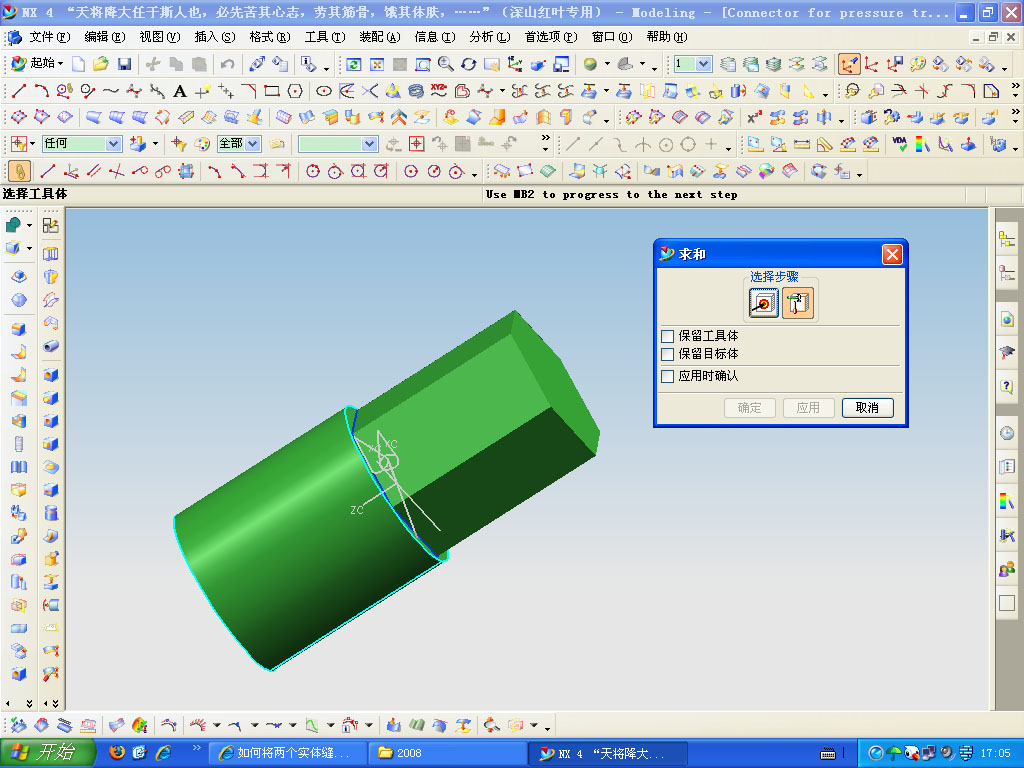Screen dimensions: 1024x768
Task: Click the target body selection step icon
Action: pyautogui.click(x=763, y=303)
